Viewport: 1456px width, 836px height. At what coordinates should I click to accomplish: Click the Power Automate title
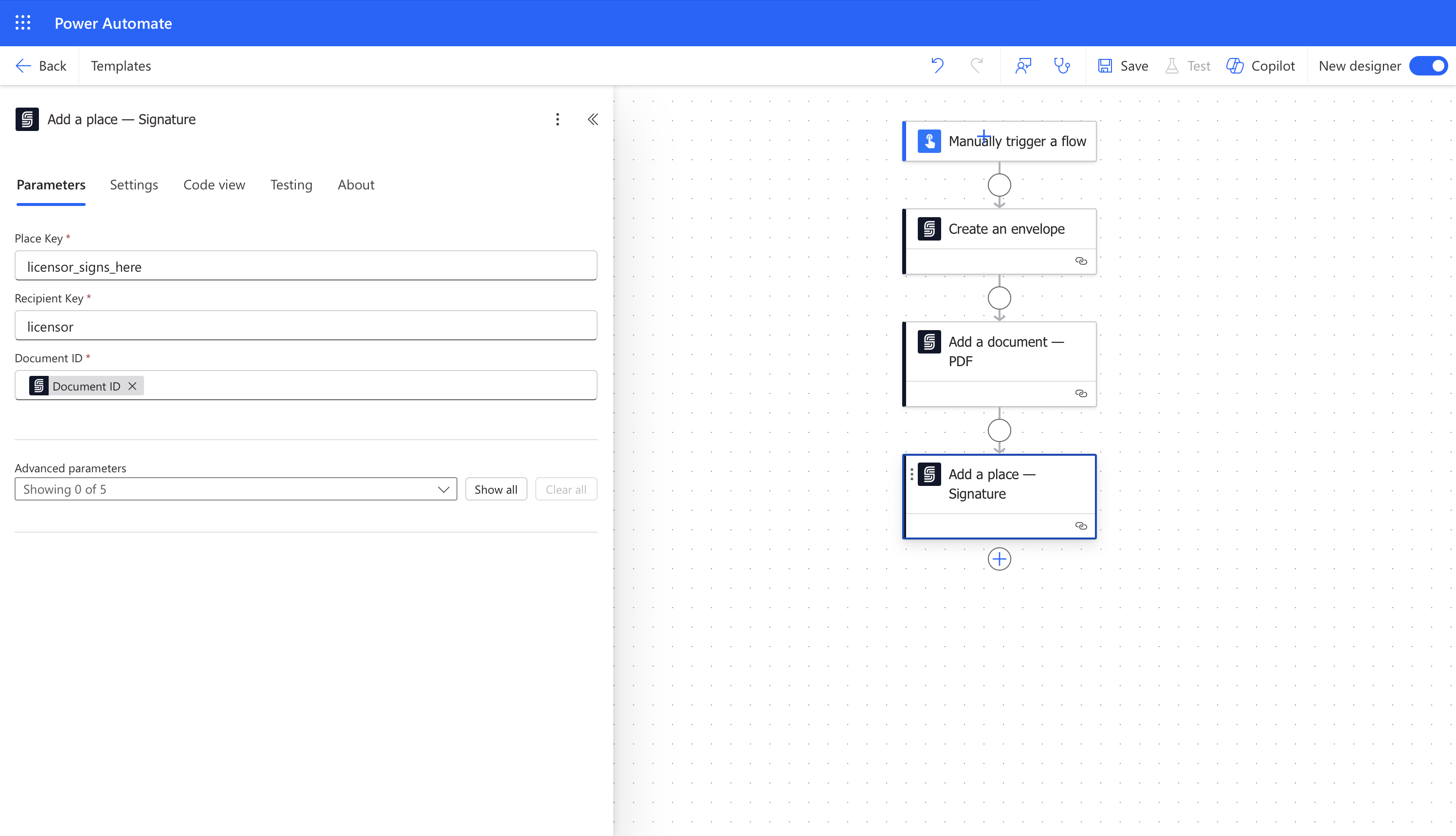click(x=113, y=23)
